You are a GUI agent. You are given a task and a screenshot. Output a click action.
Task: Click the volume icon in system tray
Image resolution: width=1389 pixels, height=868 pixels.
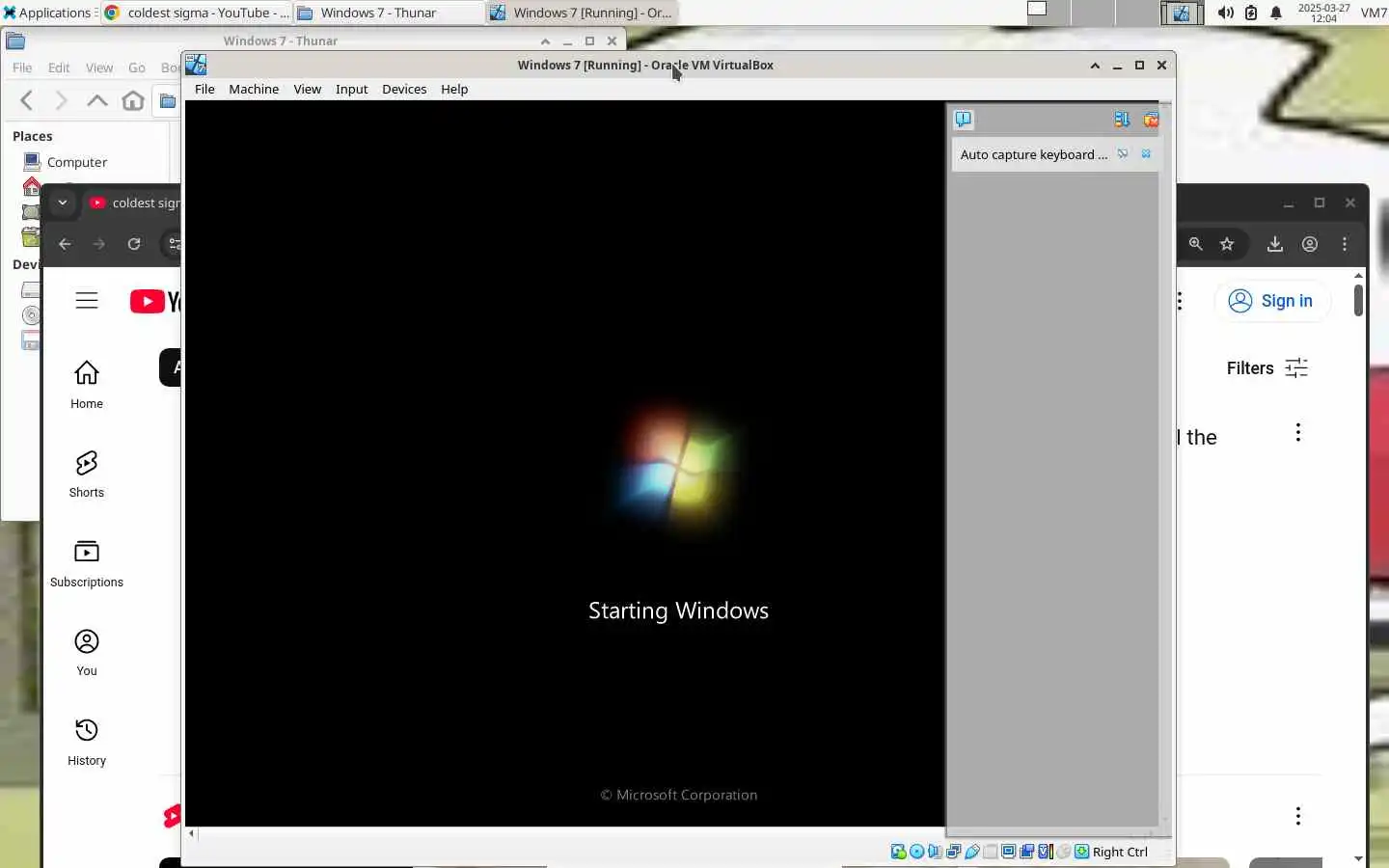[1225, 13]
